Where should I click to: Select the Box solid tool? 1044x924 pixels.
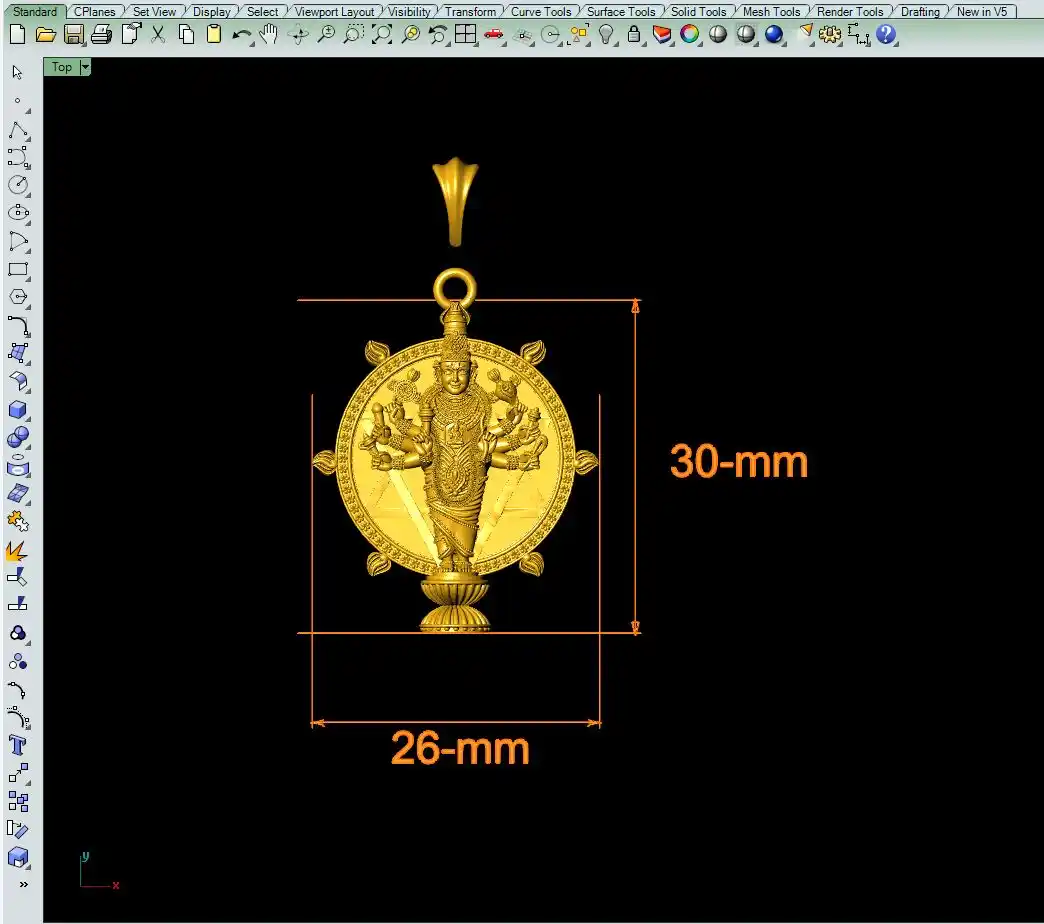coord(17,409)
